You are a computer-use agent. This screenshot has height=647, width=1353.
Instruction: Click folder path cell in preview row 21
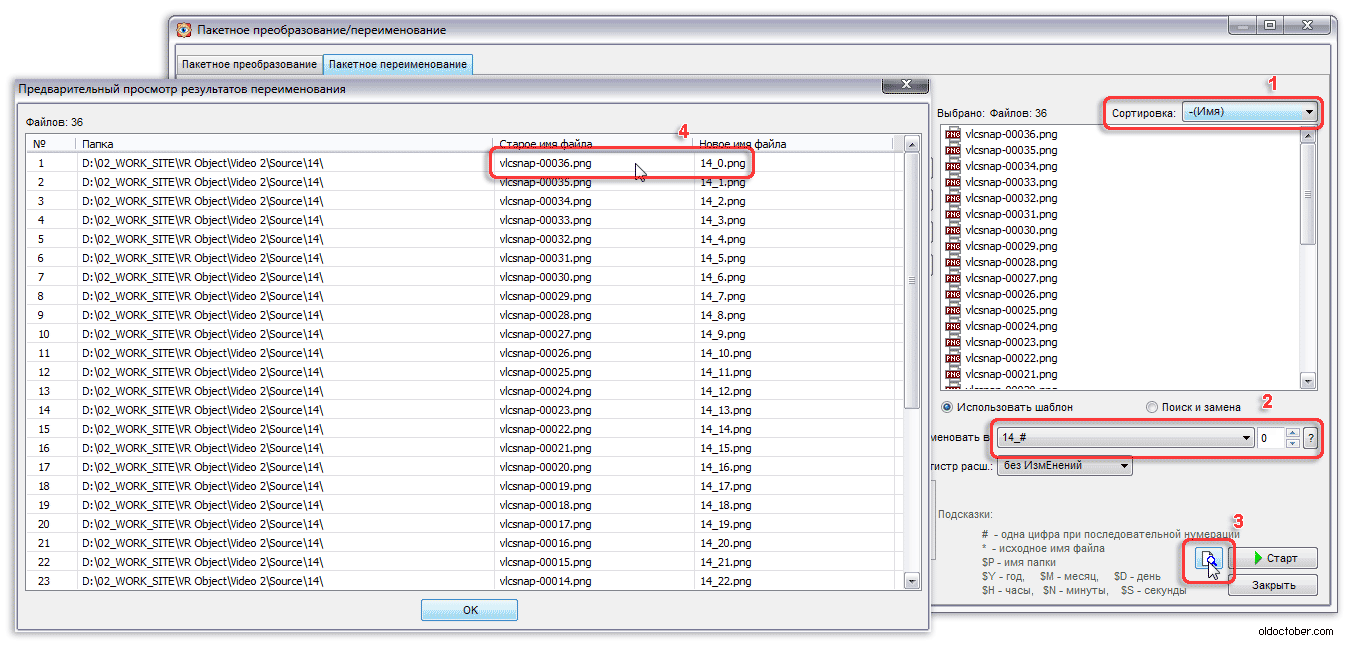point(202,543)
